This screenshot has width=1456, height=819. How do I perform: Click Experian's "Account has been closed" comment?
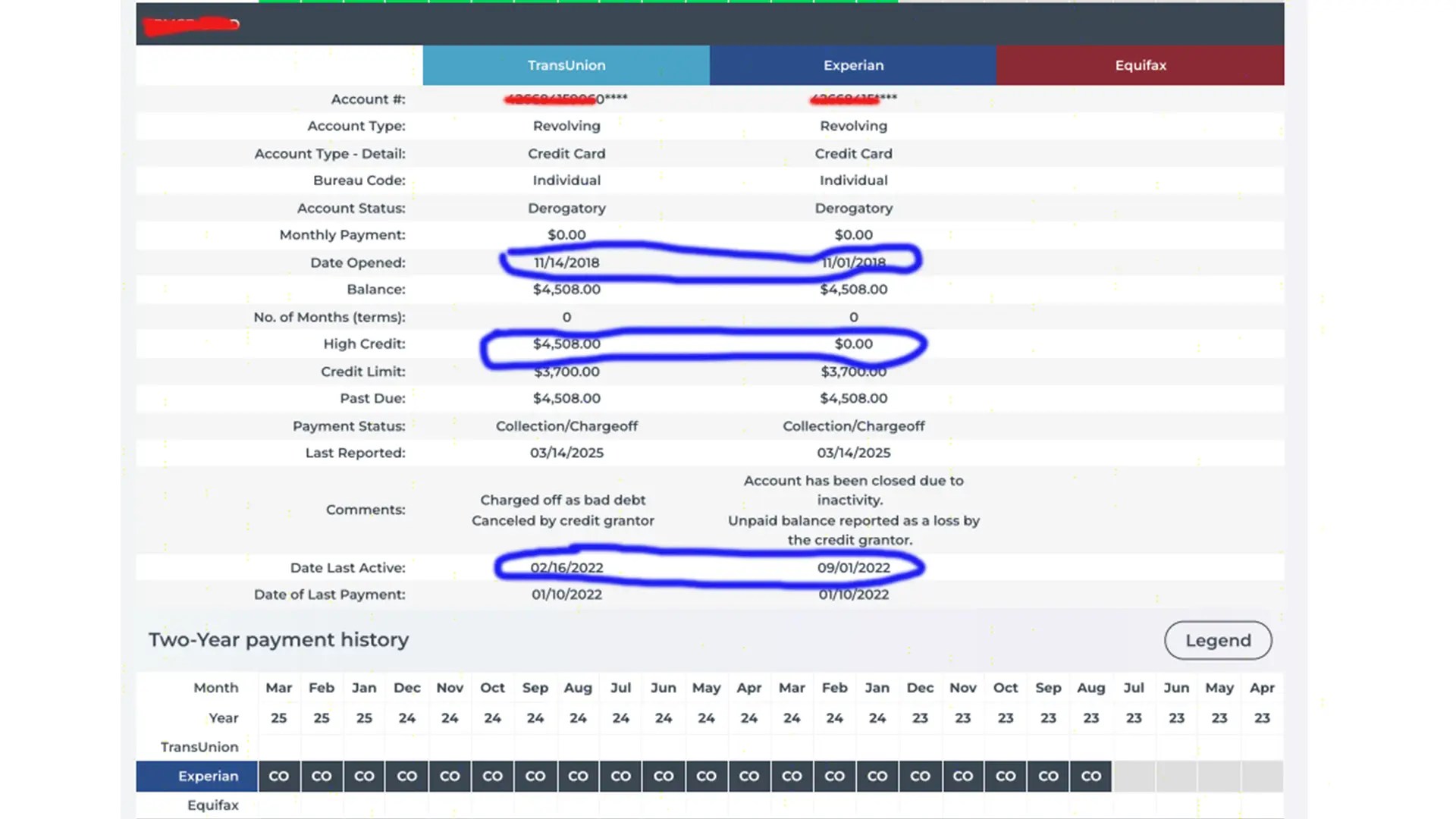853,491
